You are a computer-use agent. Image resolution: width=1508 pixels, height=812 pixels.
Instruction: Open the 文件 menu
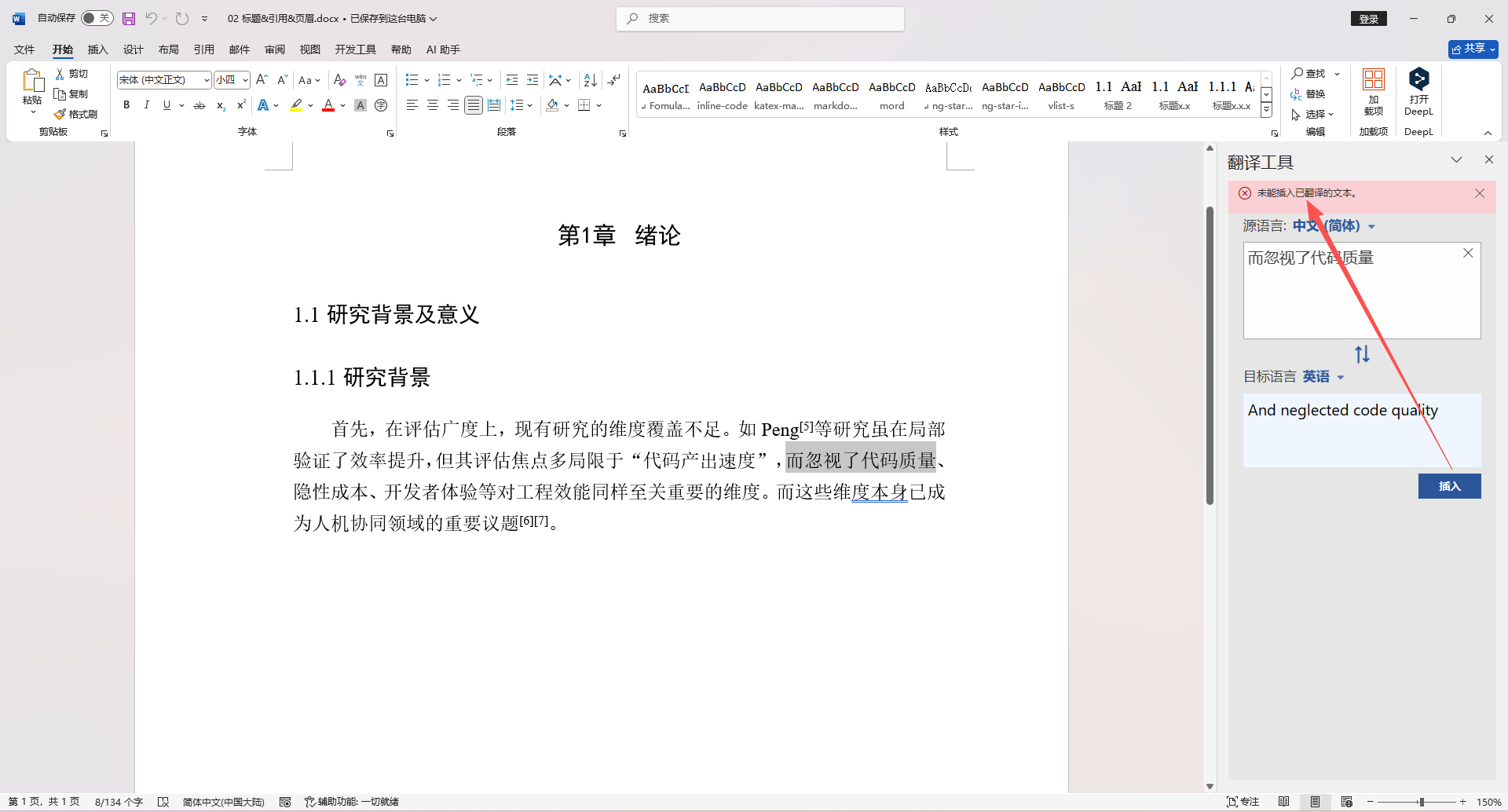24,49
